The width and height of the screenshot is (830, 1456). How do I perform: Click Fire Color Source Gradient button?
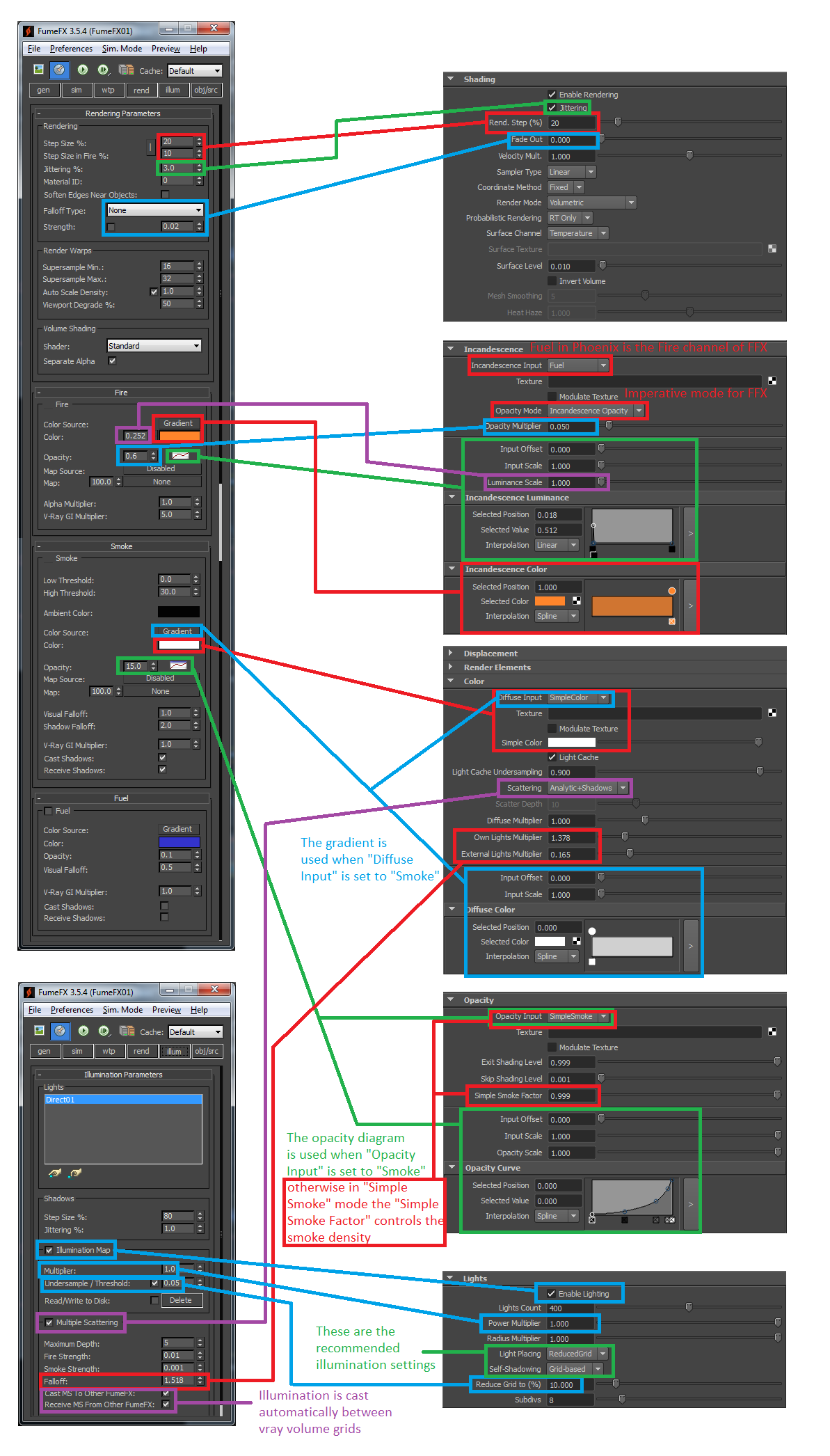coord(178,423)
